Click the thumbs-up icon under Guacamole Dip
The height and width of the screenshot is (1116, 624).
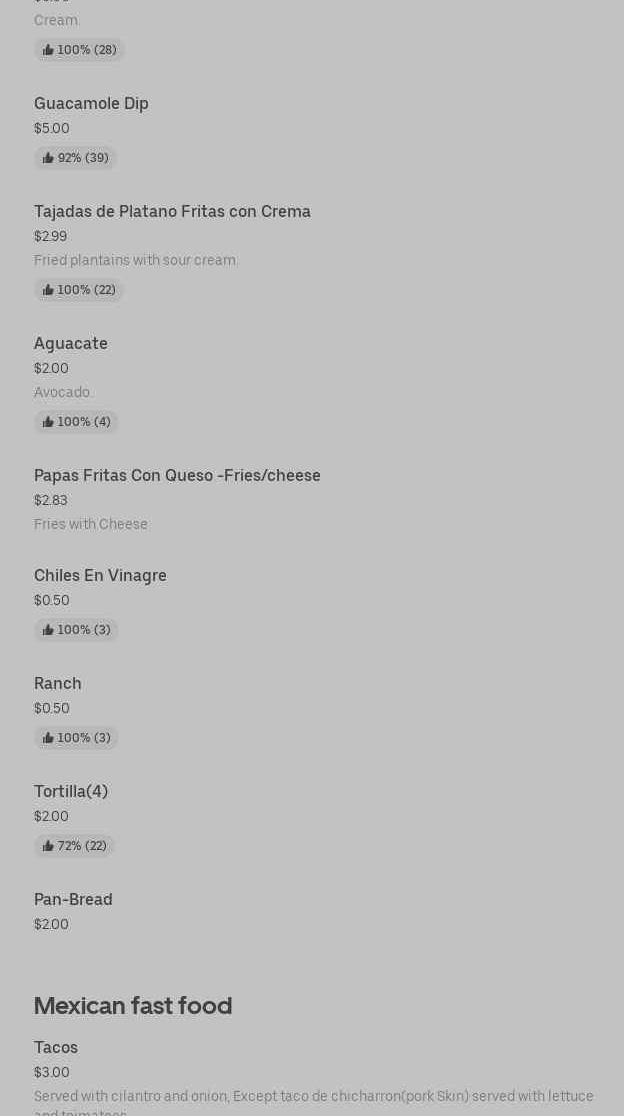[48, 158]
